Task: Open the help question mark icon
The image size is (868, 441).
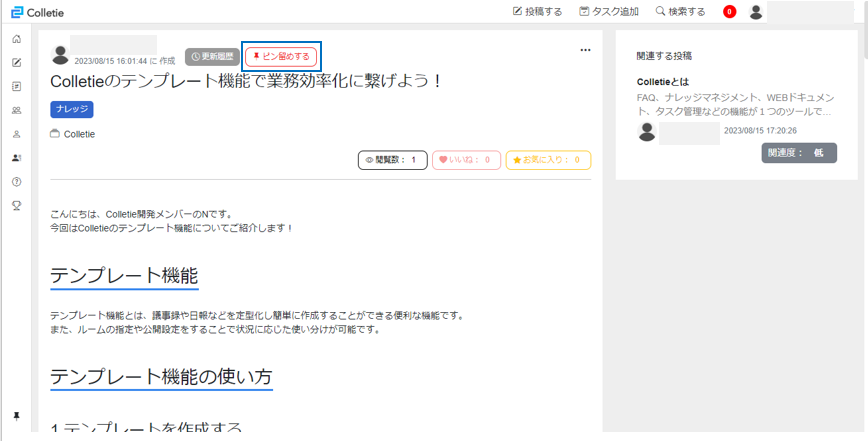Action: (17, 181)
